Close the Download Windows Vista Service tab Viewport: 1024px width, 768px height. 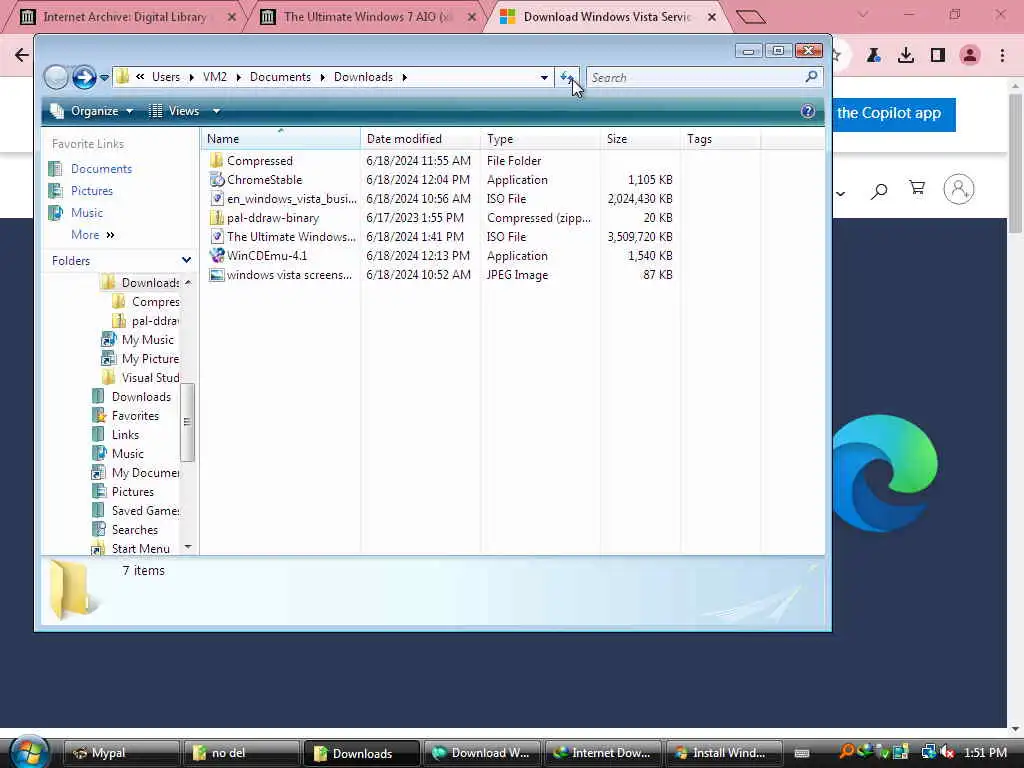[712, 17]
